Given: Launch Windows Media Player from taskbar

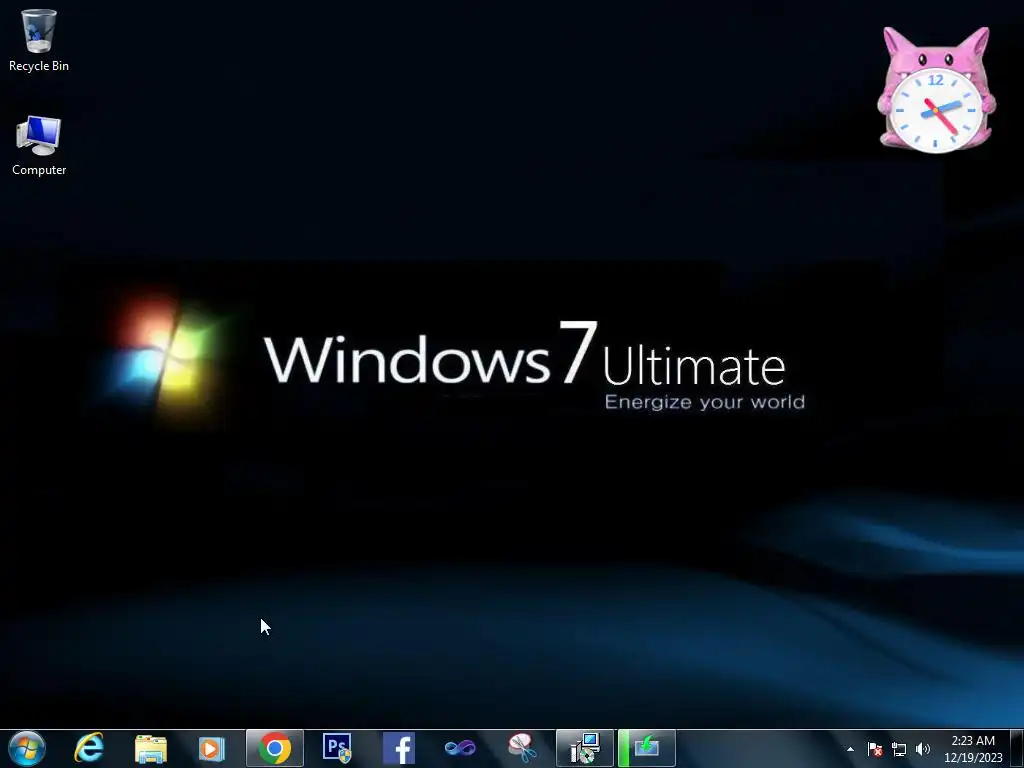Looking at the screenshot, I should 211,748.
